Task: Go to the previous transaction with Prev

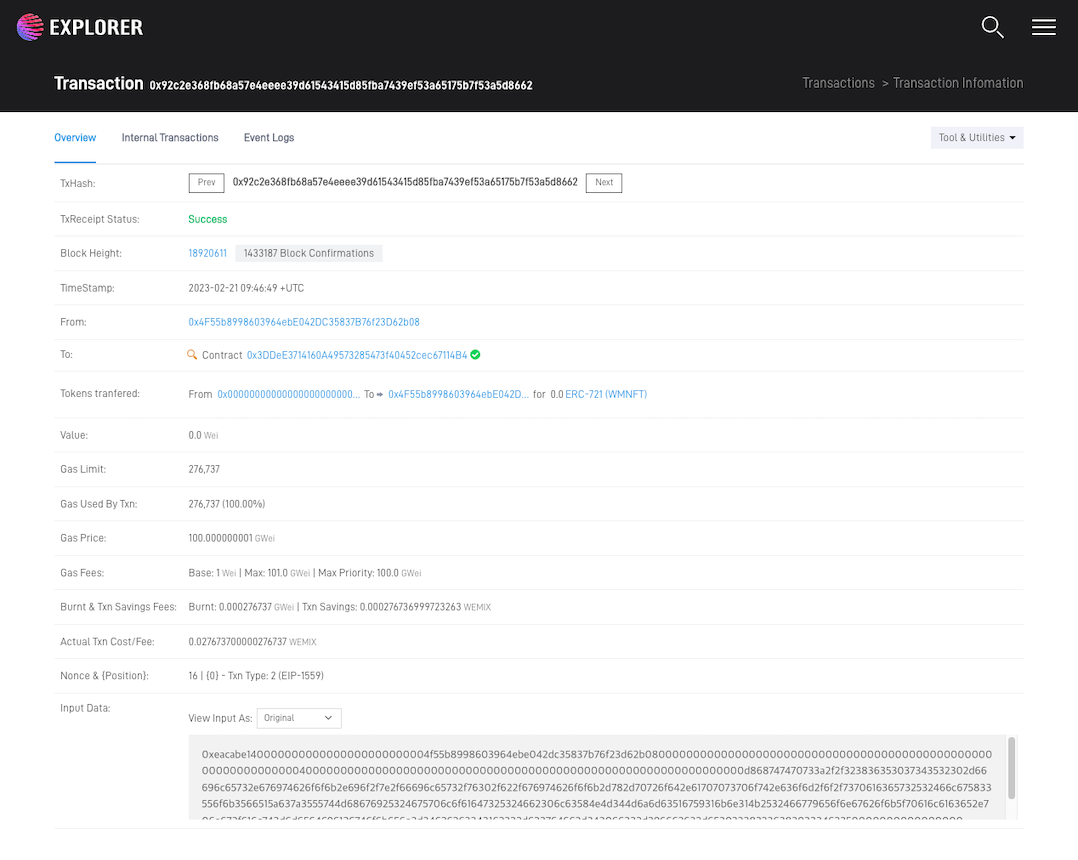Action: [206, 183]
